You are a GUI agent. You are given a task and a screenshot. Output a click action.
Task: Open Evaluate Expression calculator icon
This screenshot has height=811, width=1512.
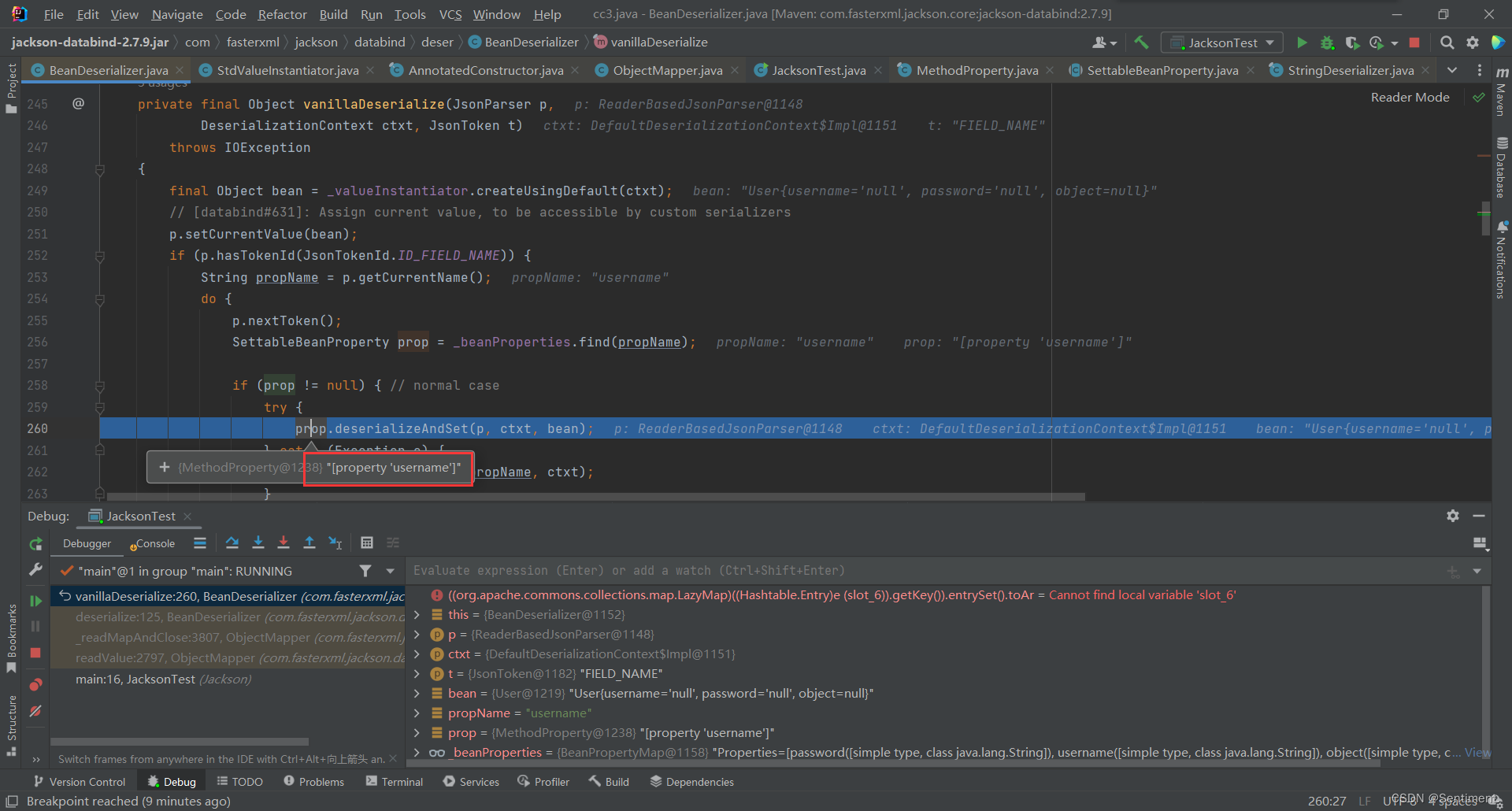(367, 543)
